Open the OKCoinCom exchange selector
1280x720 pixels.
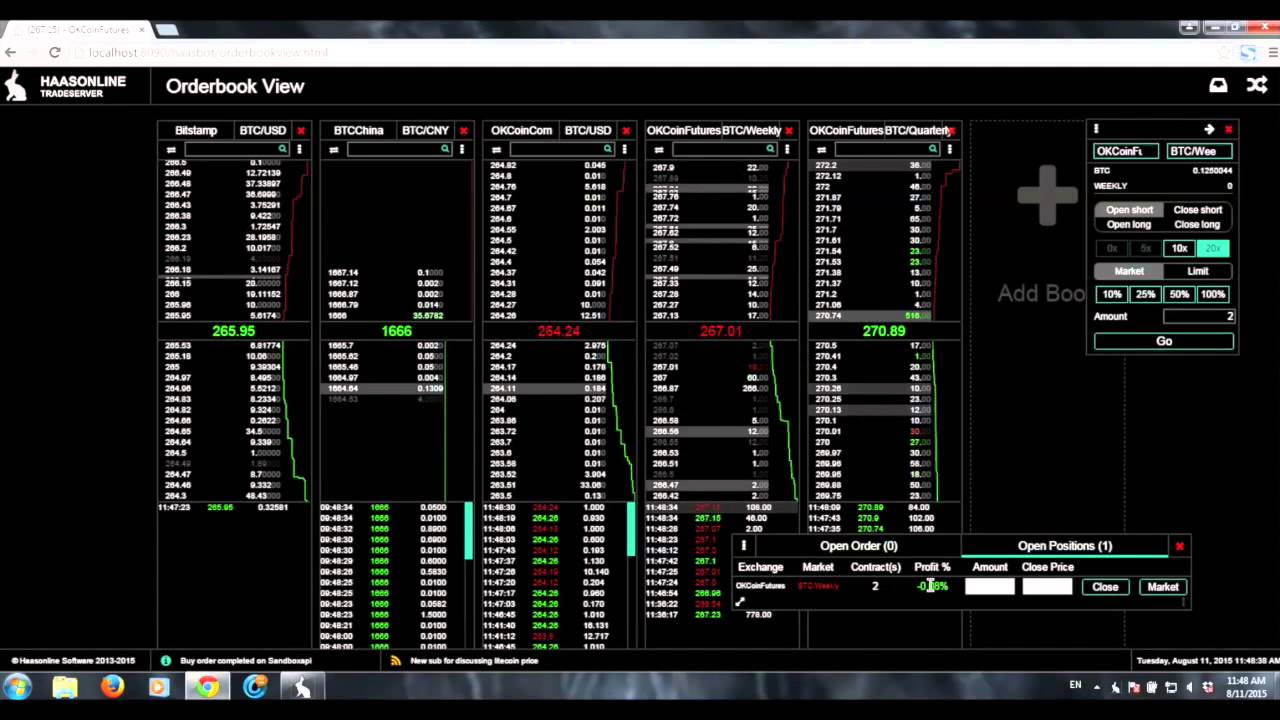coord(521,131)
